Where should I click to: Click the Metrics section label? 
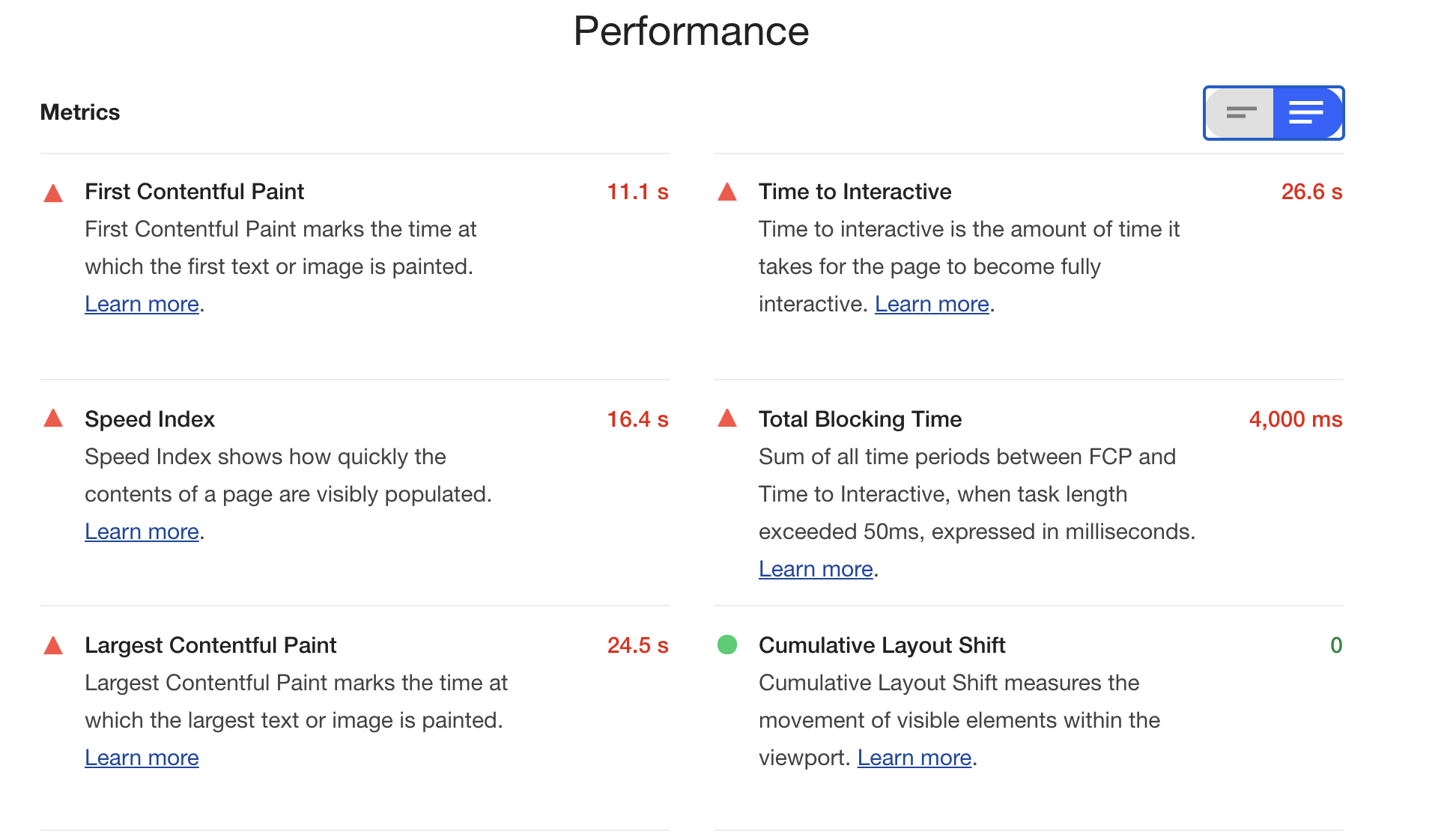click(x=80, y=112)
